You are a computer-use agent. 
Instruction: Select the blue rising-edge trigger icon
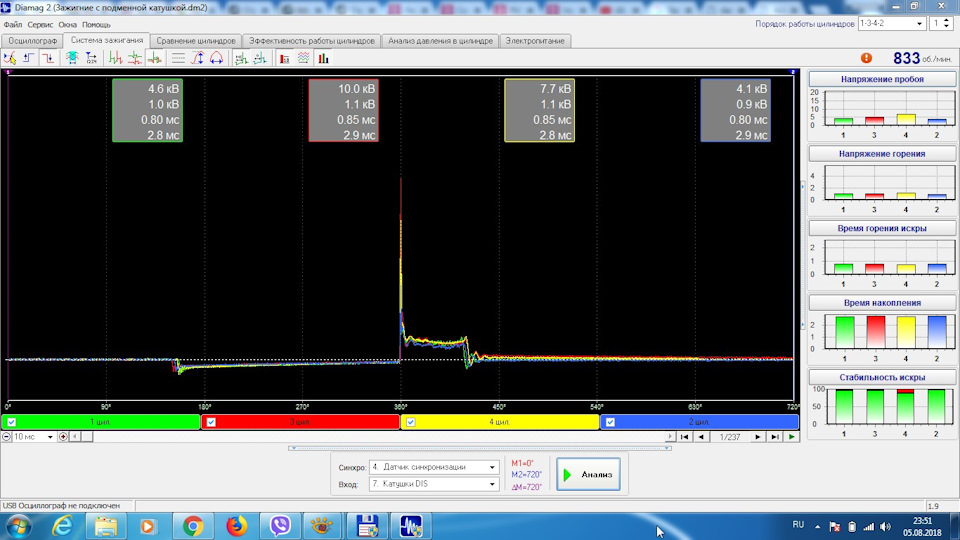click(x=29, y=58)
